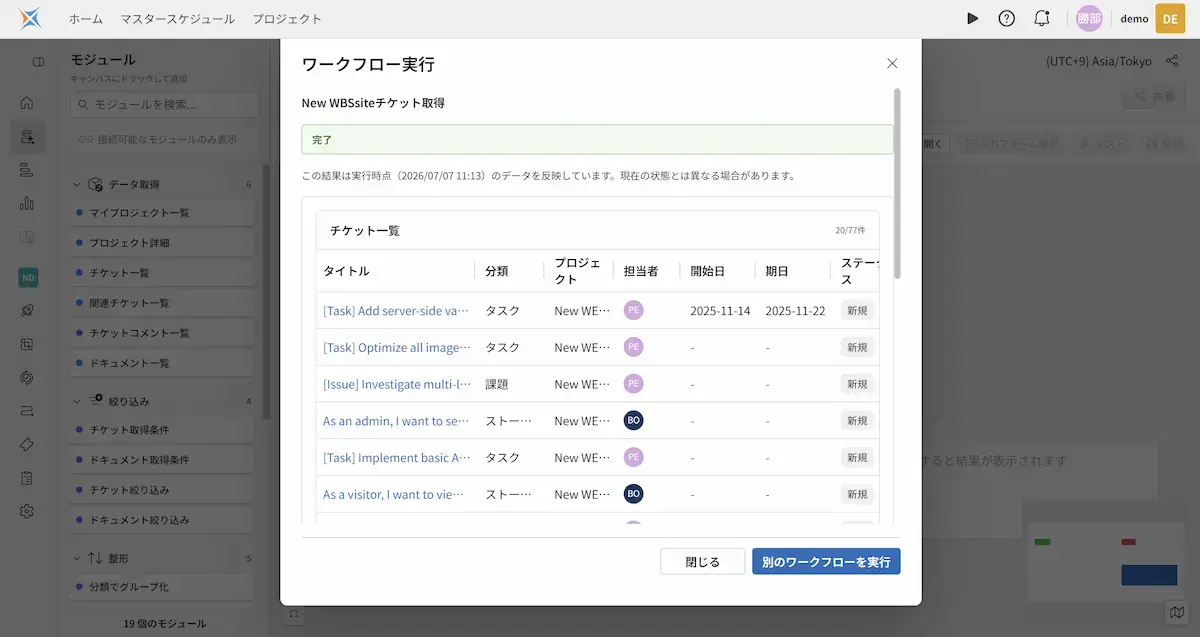Viewport: 1200px width, 637px height.
Task: Click the flow arrows icon in the left sidebar
Action: pyautogui.click(x=27, y=411)
